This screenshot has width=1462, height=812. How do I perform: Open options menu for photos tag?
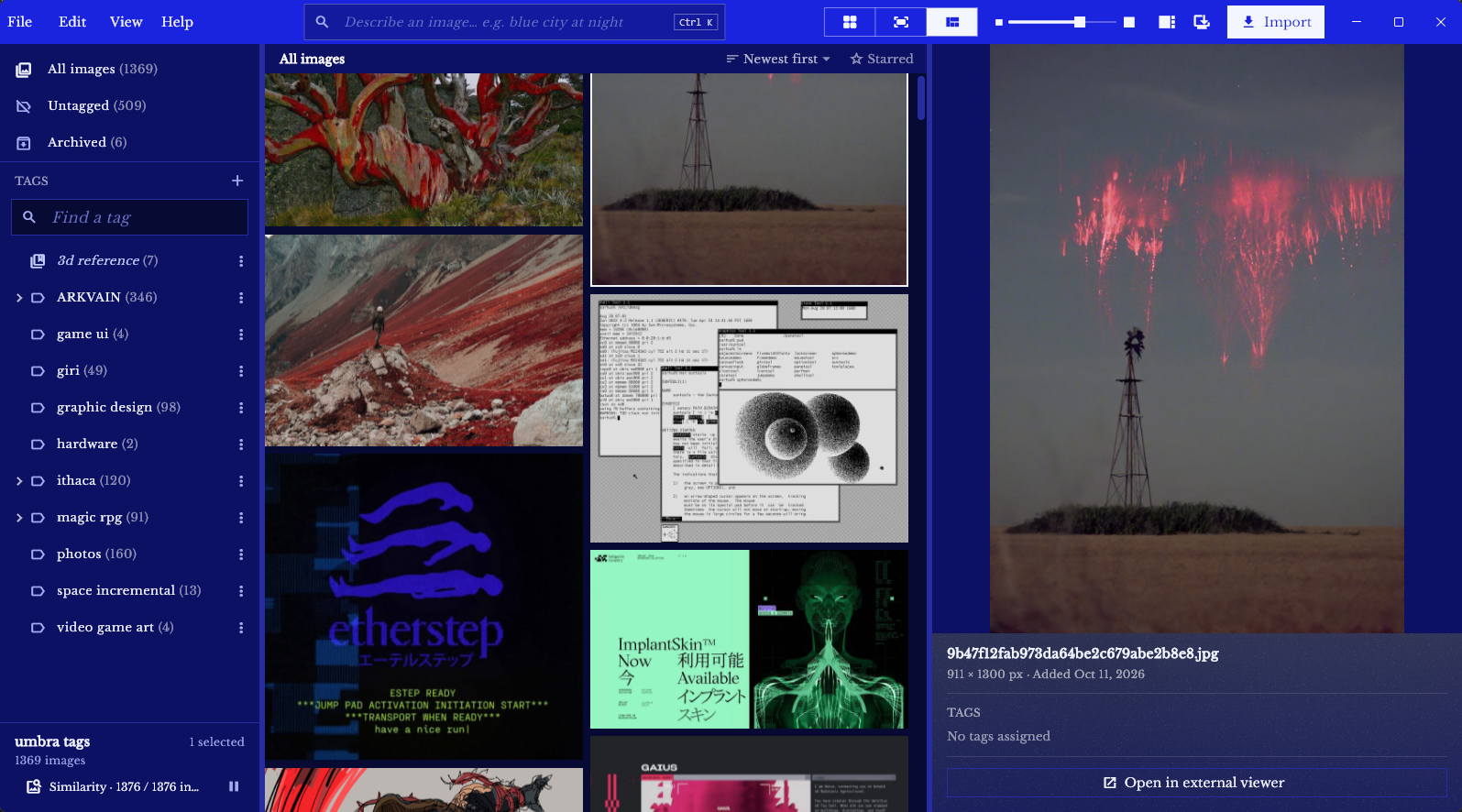pos(241,554)
